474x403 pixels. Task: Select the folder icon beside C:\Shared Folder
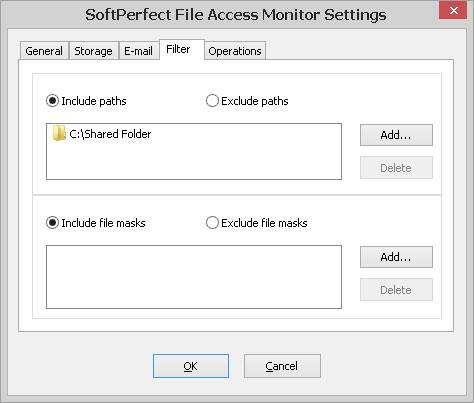point(59,133)
